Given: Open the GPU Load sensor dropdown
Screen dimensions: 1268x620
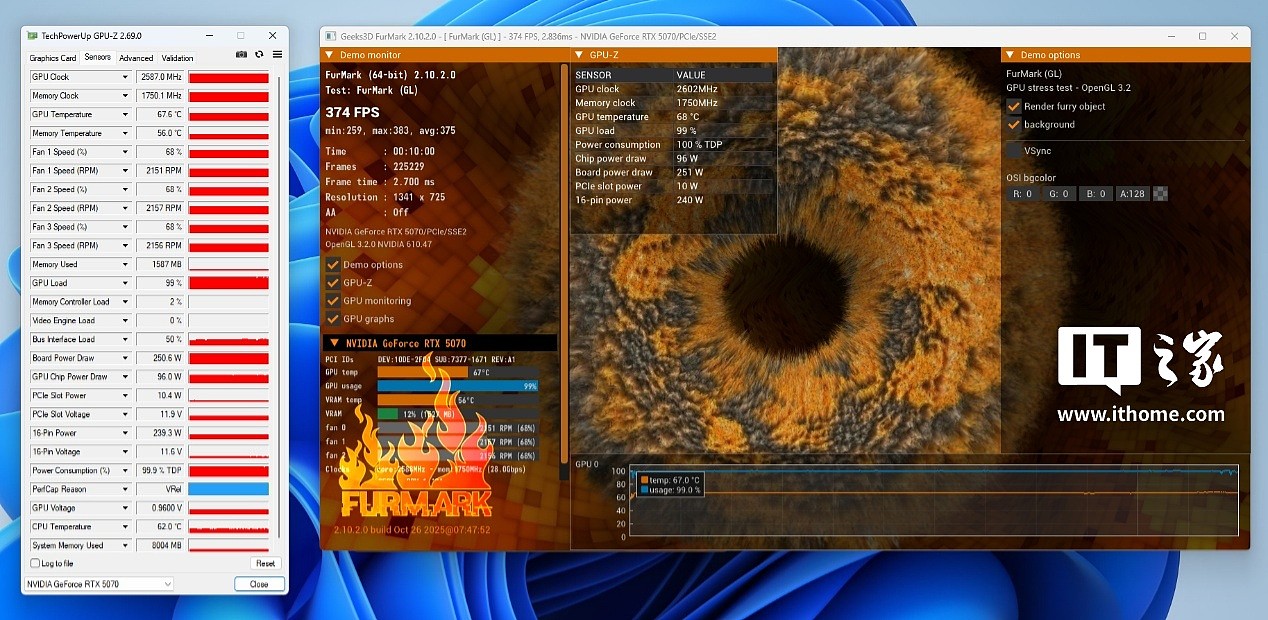Looking at the screenshot, I should point(125,283).
